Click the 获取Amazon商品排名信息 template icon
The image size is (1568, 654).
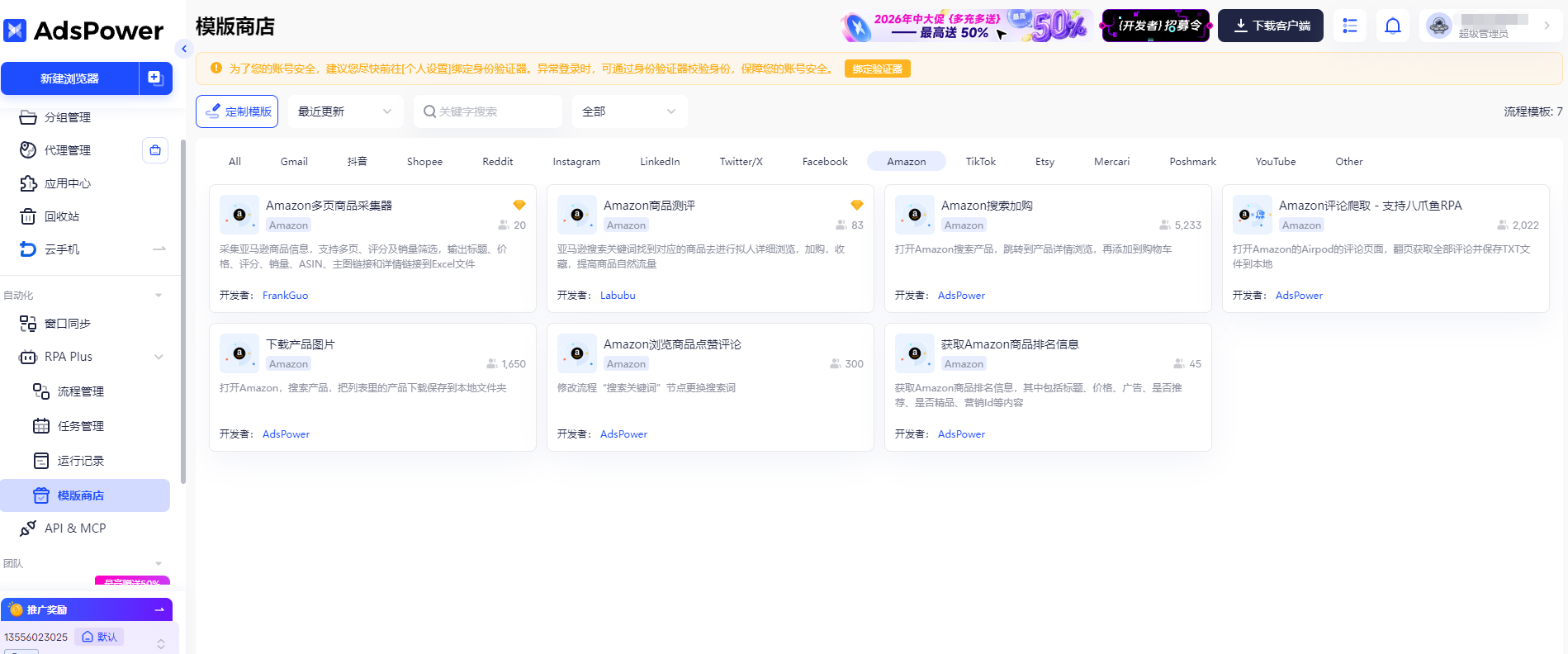click(915, 353)
